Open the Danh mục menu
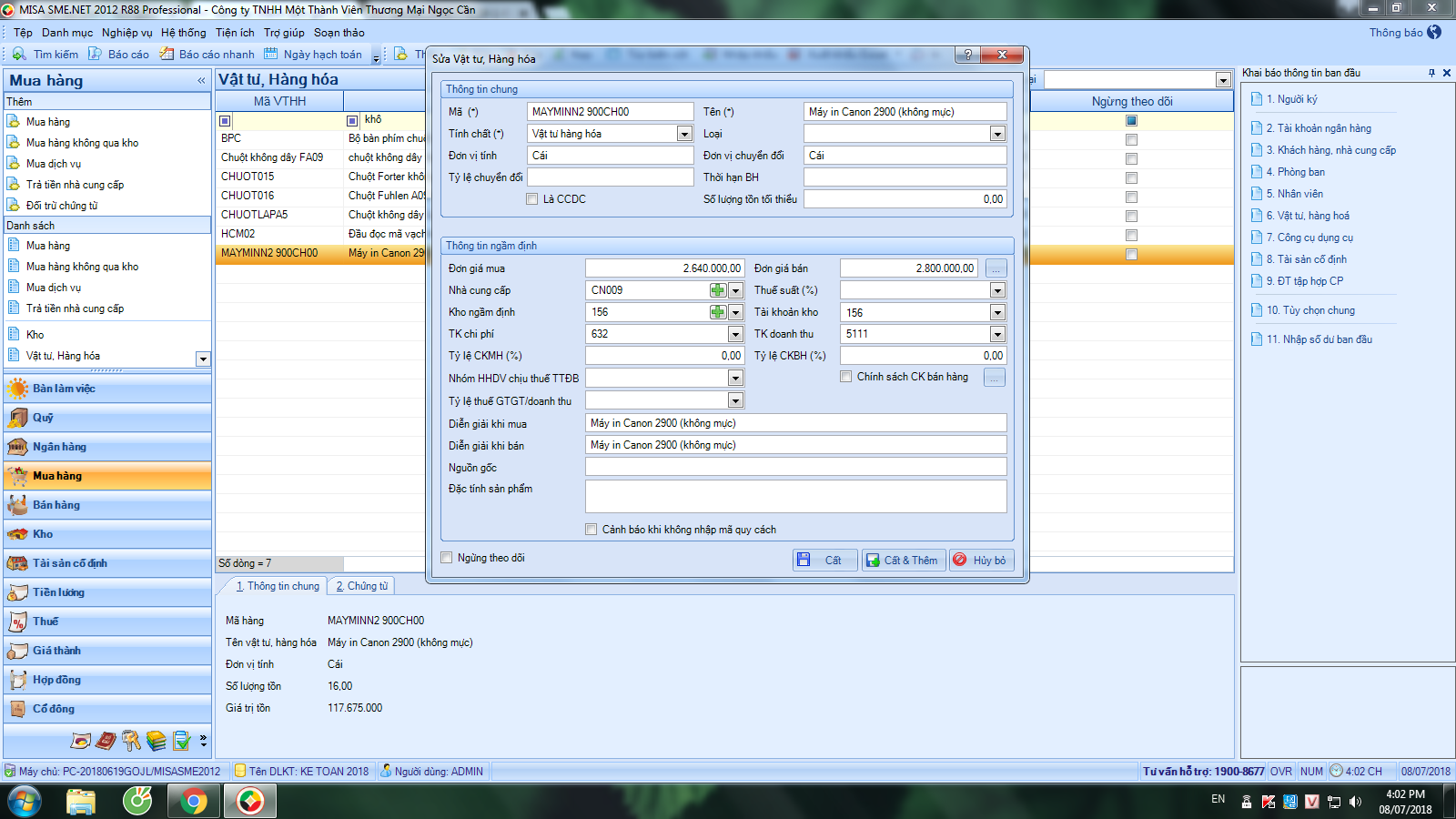 pos(67,33)
